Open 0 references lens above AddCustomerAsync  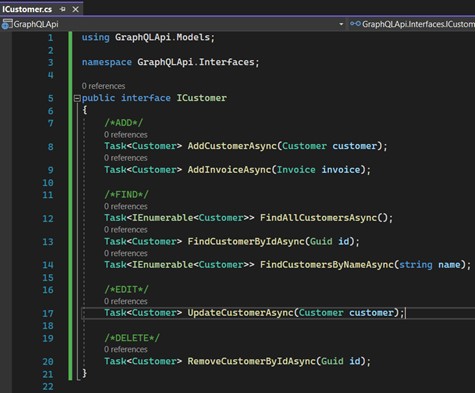[x=126, y=135]
